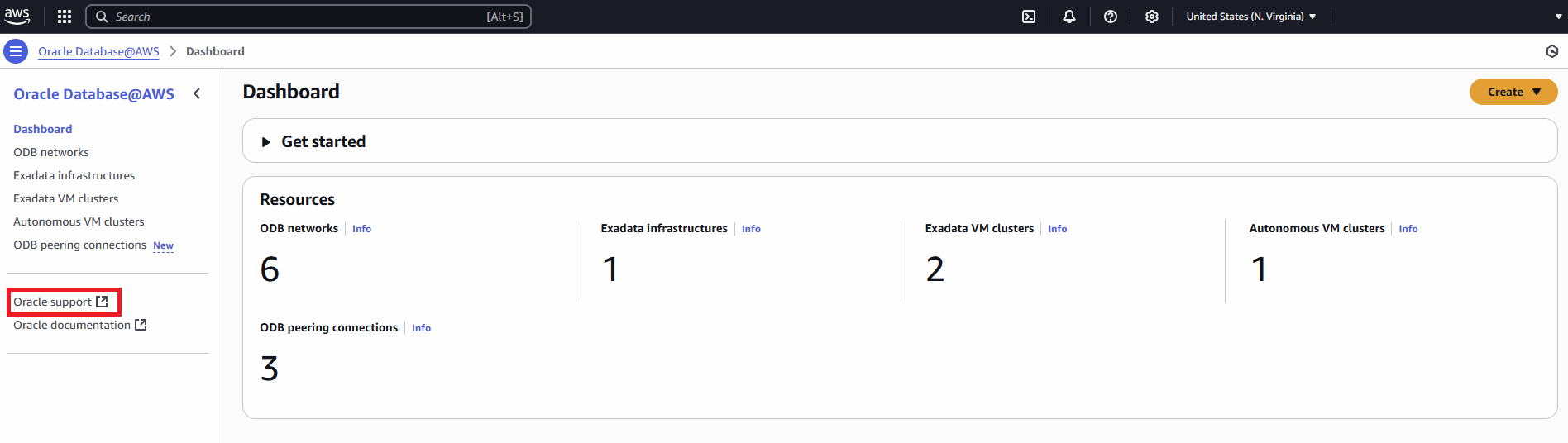Click the Resources section heading
The height and width of the screenshot is (443, 1568).
click(x=297, y=199)
